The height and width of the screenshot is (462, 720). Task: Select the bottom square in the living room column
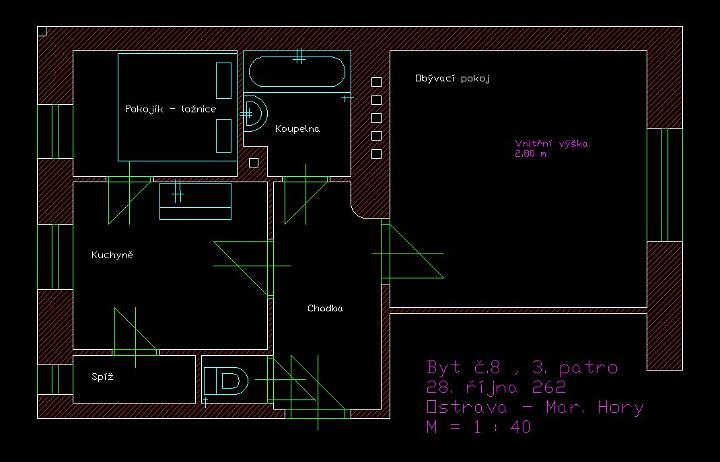coord(376,154)
